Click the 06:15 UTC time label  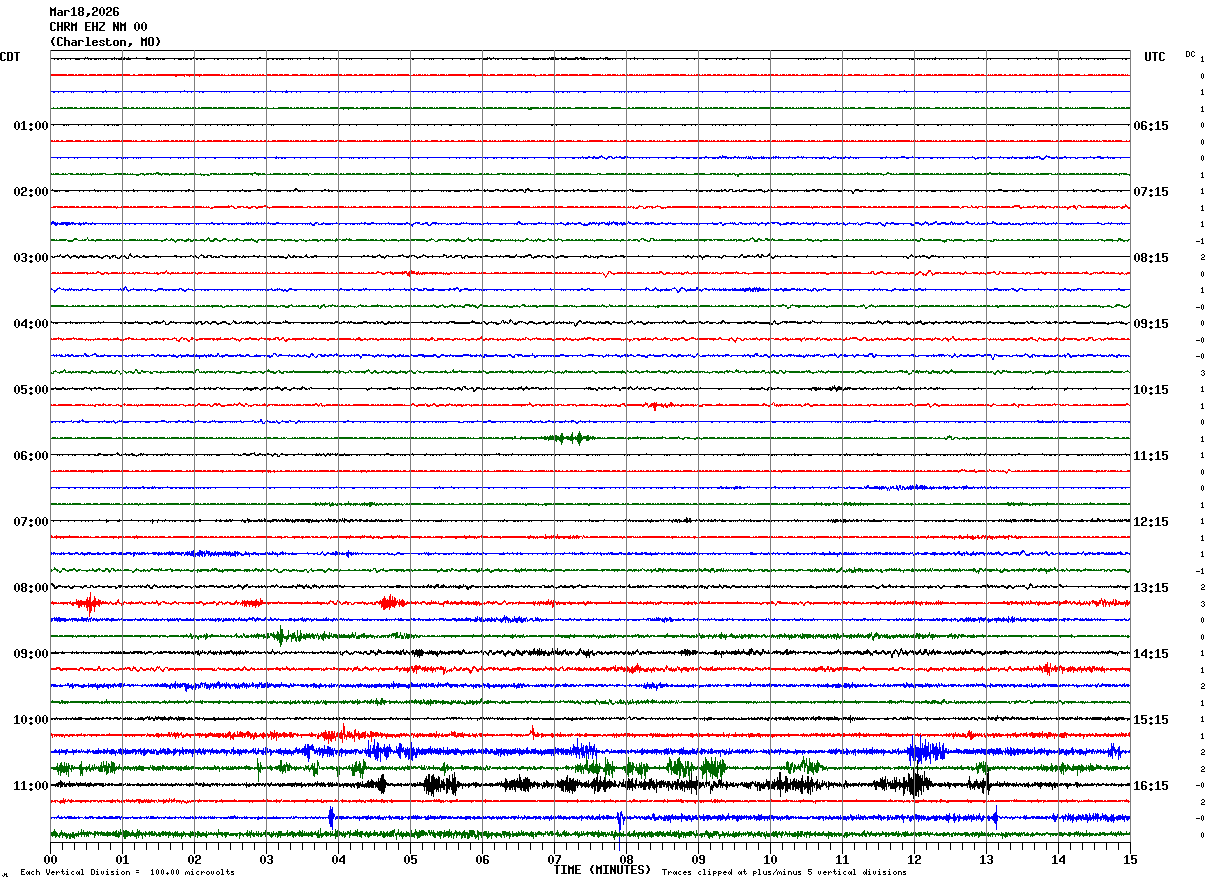(x=1151, y=126)
